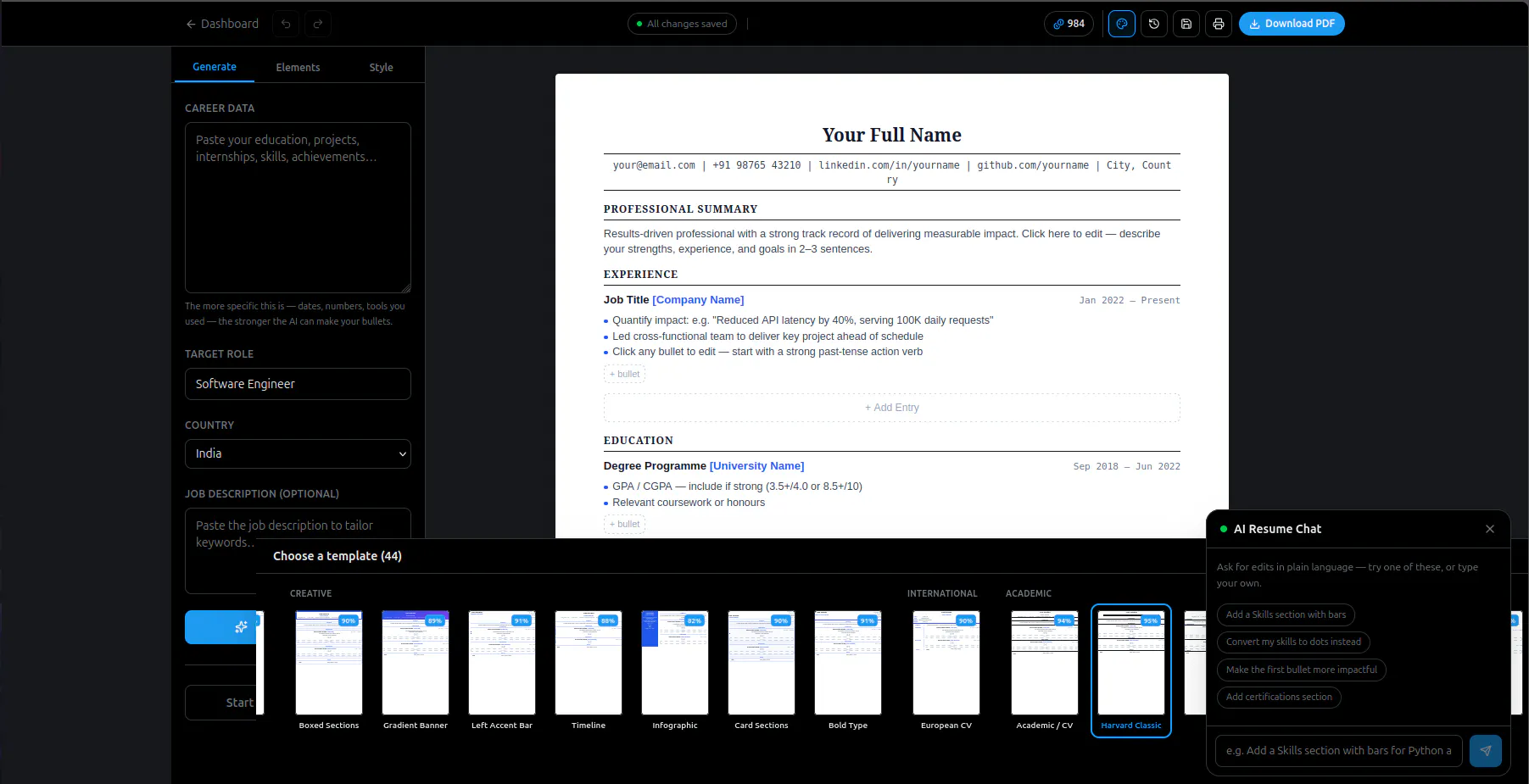Image resolution: width=1529 pixels, height=784 pixels.
Task: Click 'Convert my skills to dots instead' suggestion
Action: pyautogui.click(x=1293, y=642)
